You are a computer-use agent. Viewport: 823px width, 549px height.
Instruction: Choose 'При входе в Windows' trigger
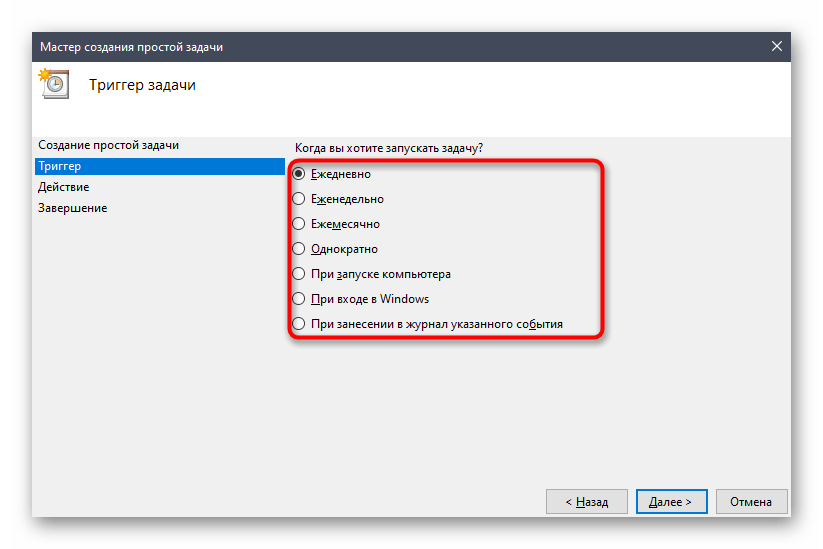[299, 299]
